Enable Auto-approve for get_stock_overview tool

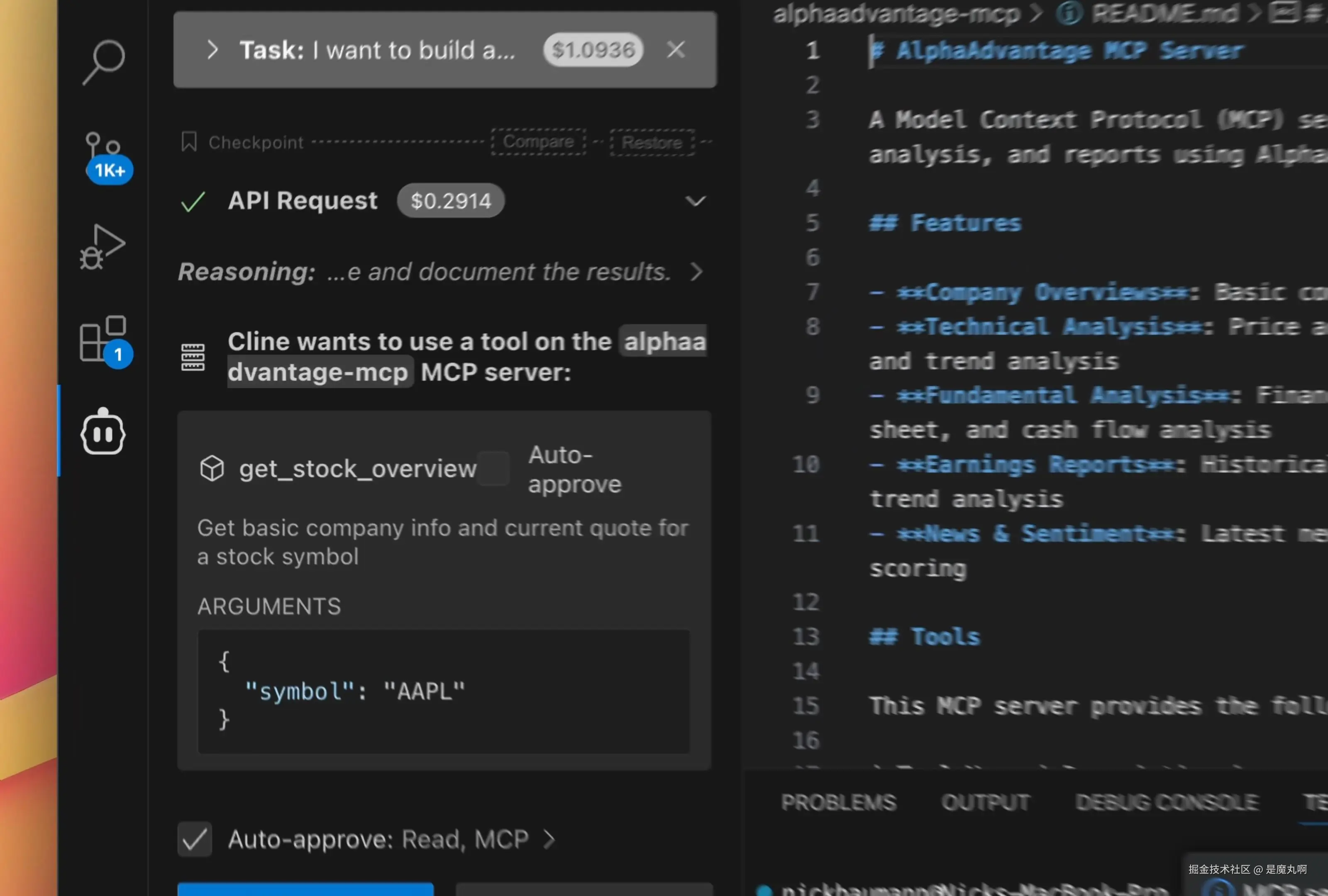tap(494, 468)
